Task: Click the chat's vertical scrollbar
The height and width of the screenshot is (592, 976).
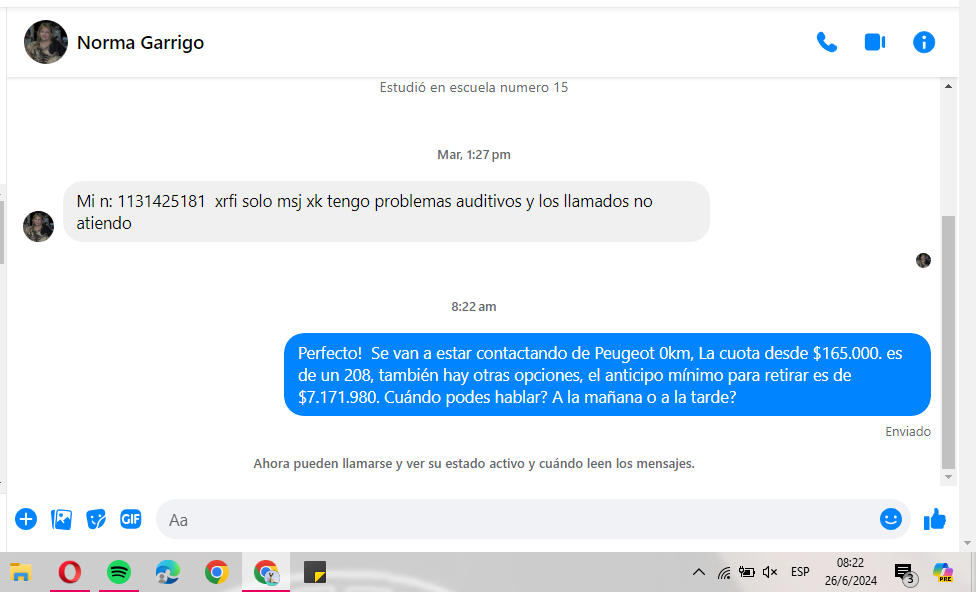Action: point(949,340)
